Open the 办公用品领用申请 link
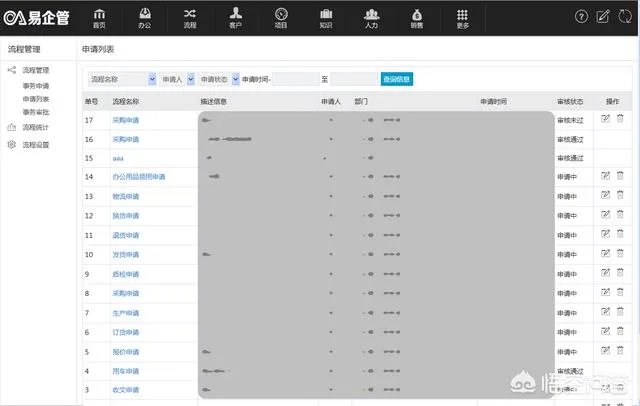The image size is (640, 406). point(139,176)
